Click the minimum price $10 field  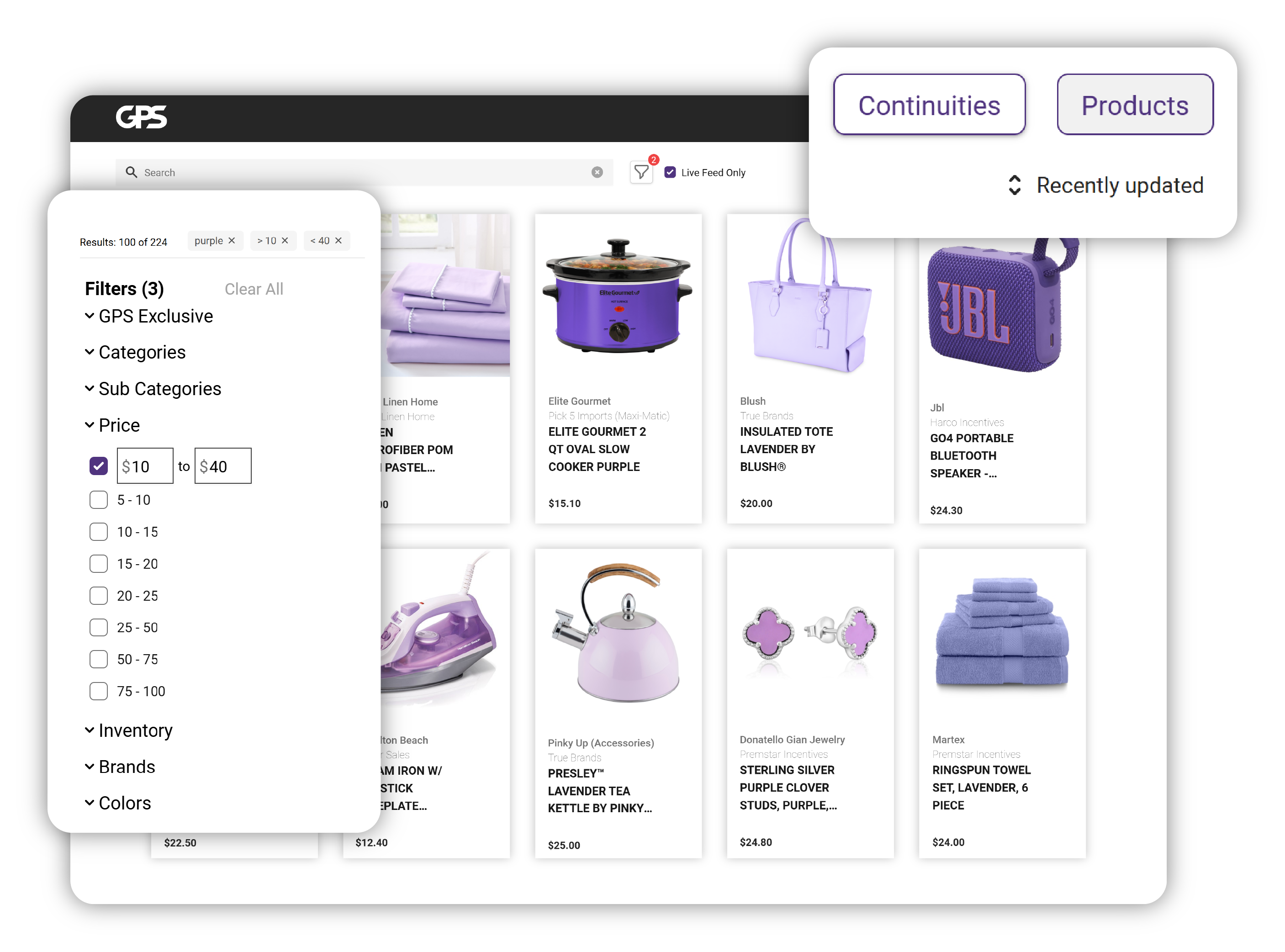(x=145, y=466)
